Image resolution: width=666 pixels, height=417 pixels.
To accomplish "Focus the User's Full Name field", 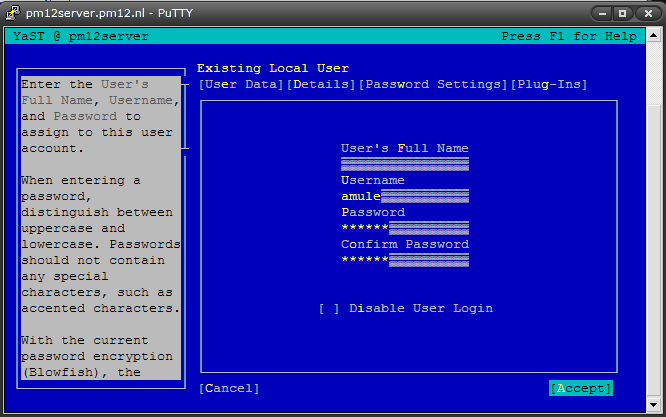I will click(404, 164).
